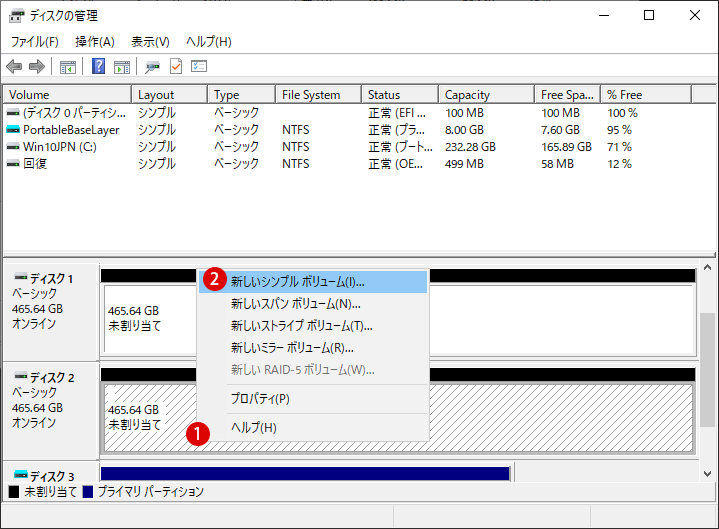Maximize the Disk Management window

pyautogui.click(x=649, y=16)
